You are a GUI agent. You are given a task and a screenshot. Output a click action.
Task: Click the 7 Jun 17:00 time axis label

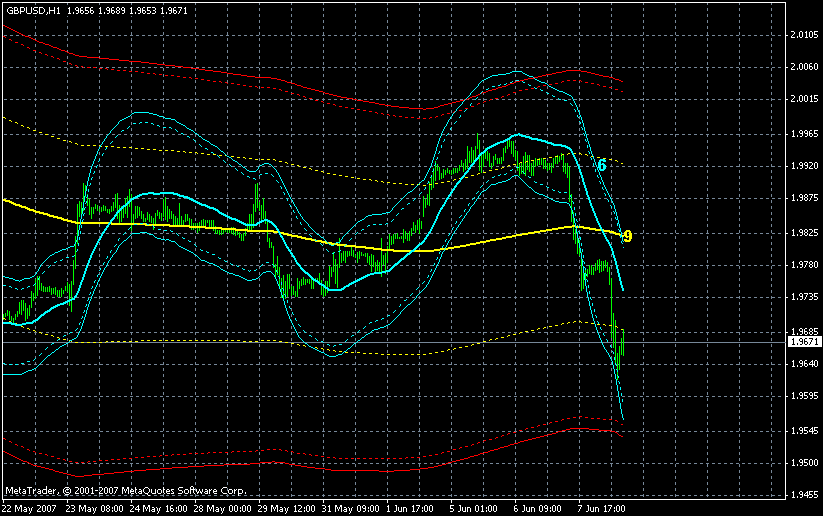pyautogui.click(x=602, y=509)
